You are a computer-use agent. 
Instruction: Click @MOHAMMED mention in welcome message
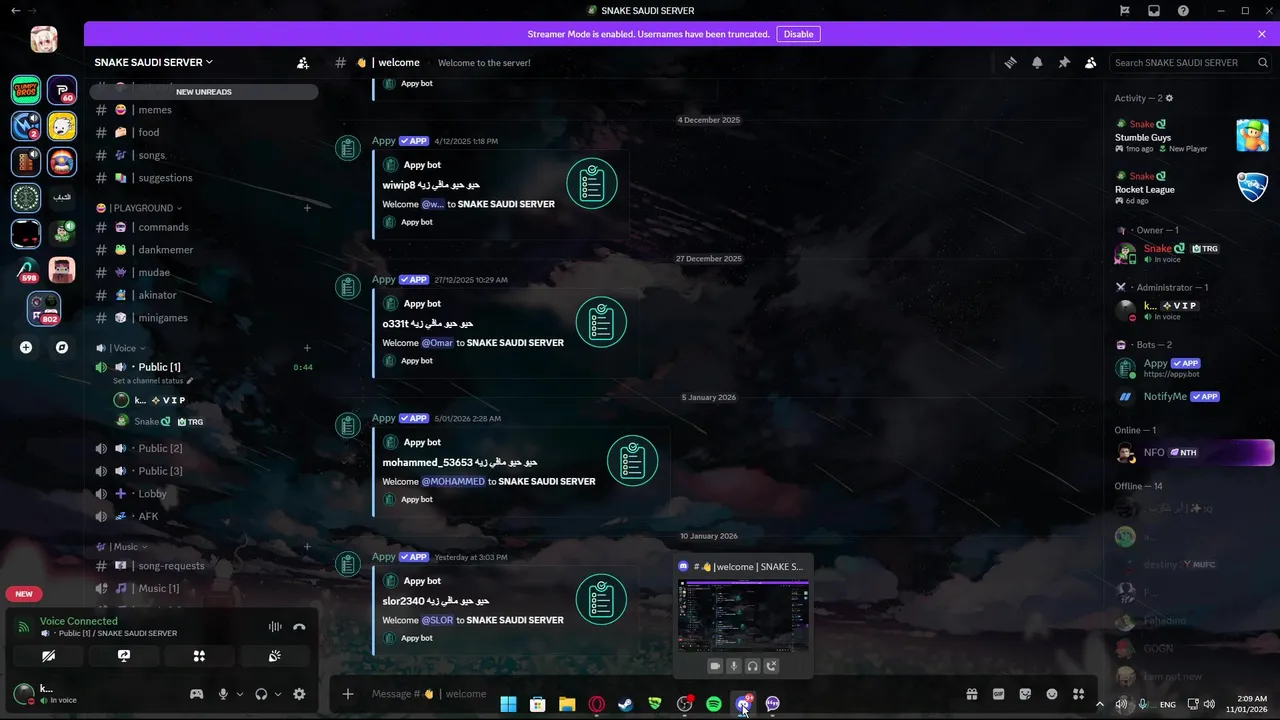coord(453,481)
